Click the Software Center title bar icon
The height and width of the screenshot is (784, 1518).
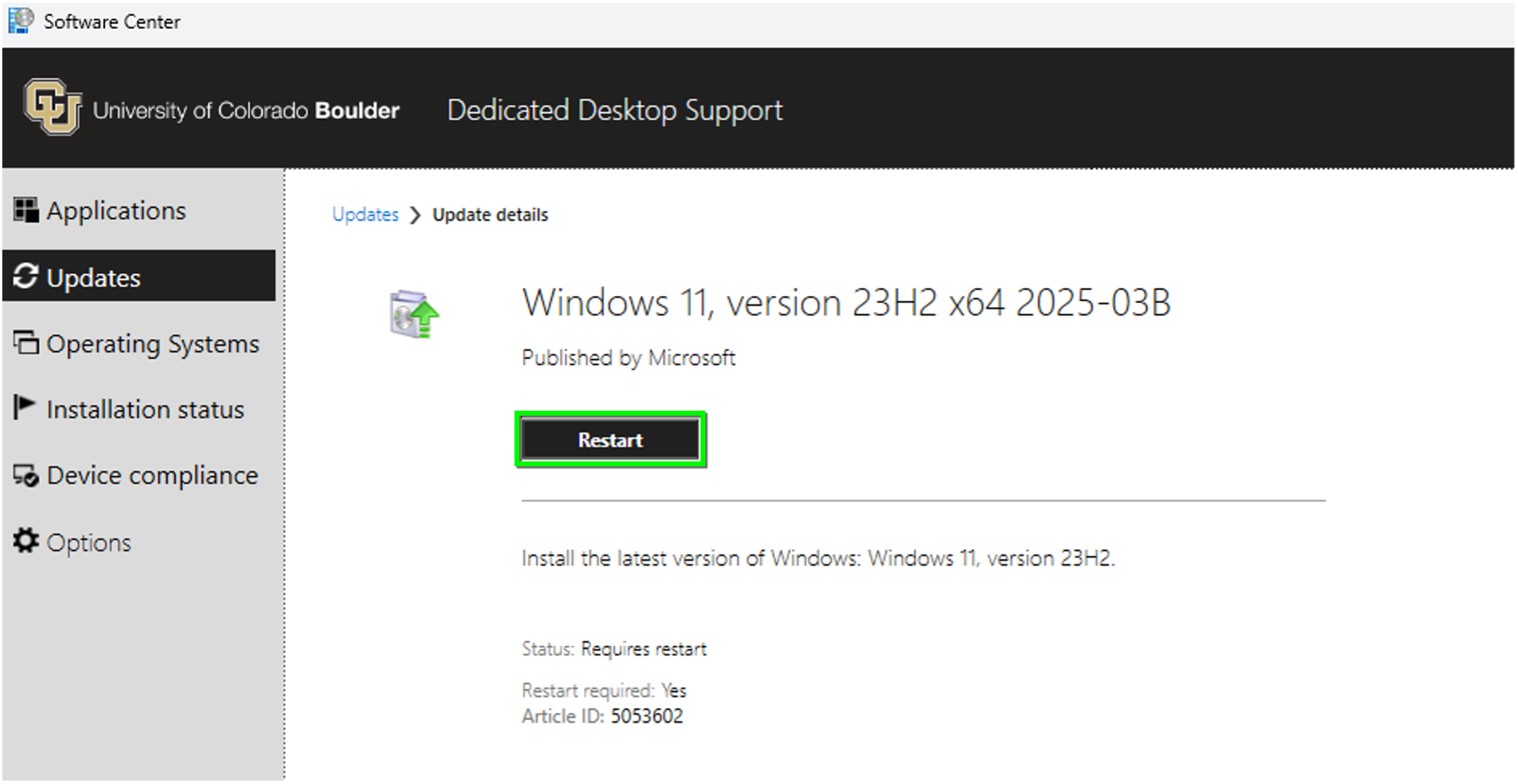tap(21, 20)
